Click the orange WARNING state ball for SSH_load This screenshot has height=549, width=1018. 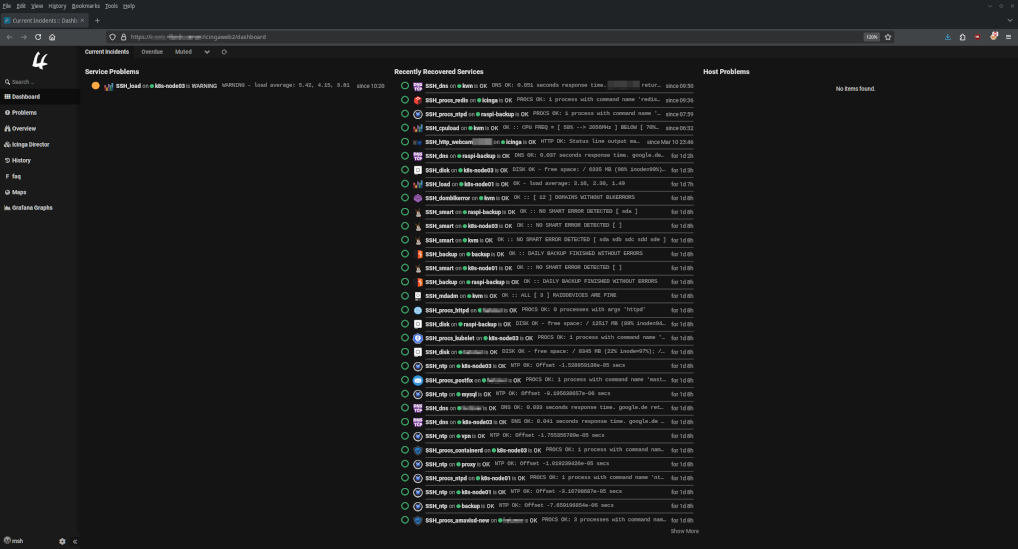(96, 86)
